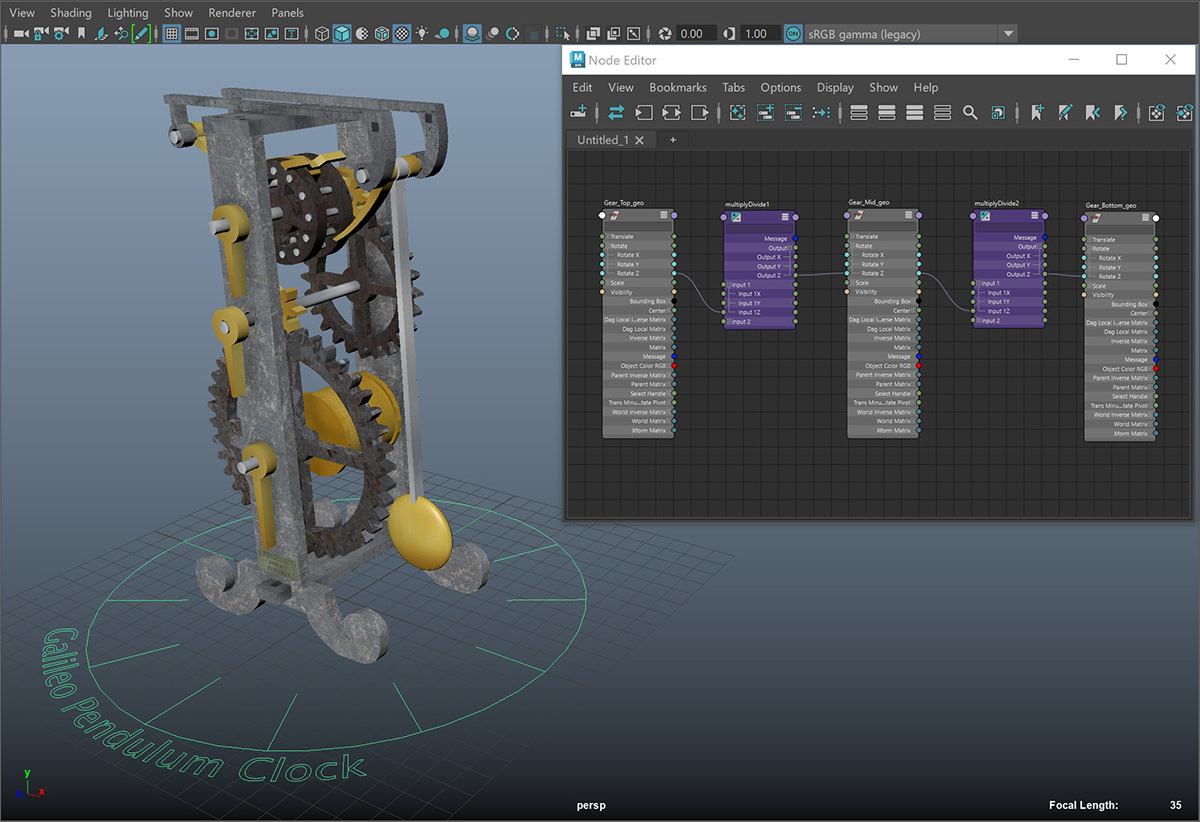
Task: Open the Bookmarks menu in Node Editor
Action: pos(677,88)
